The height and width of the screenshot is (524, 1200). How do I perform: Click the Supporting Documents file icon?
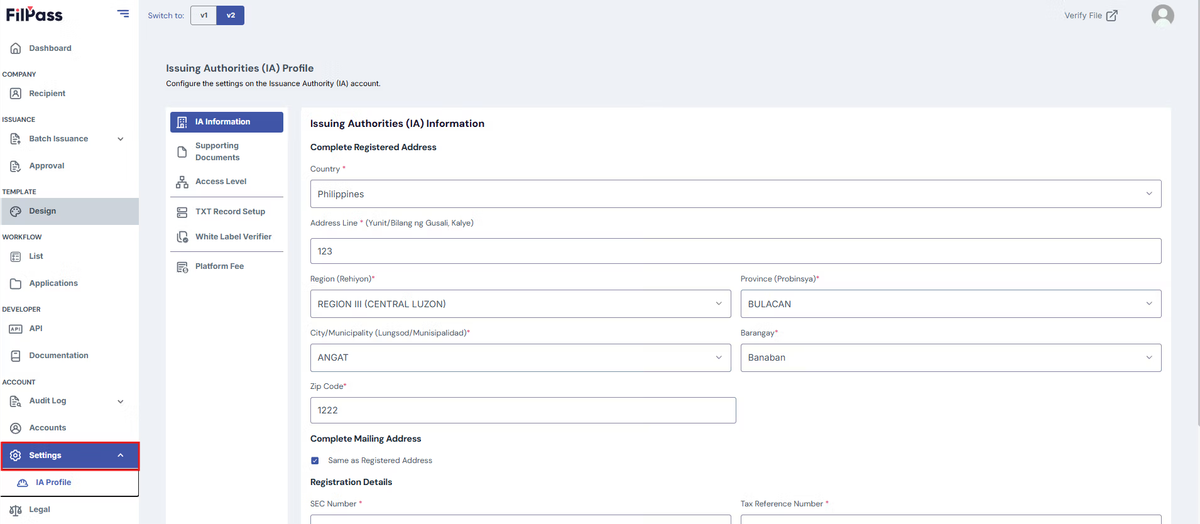[182, 152]
